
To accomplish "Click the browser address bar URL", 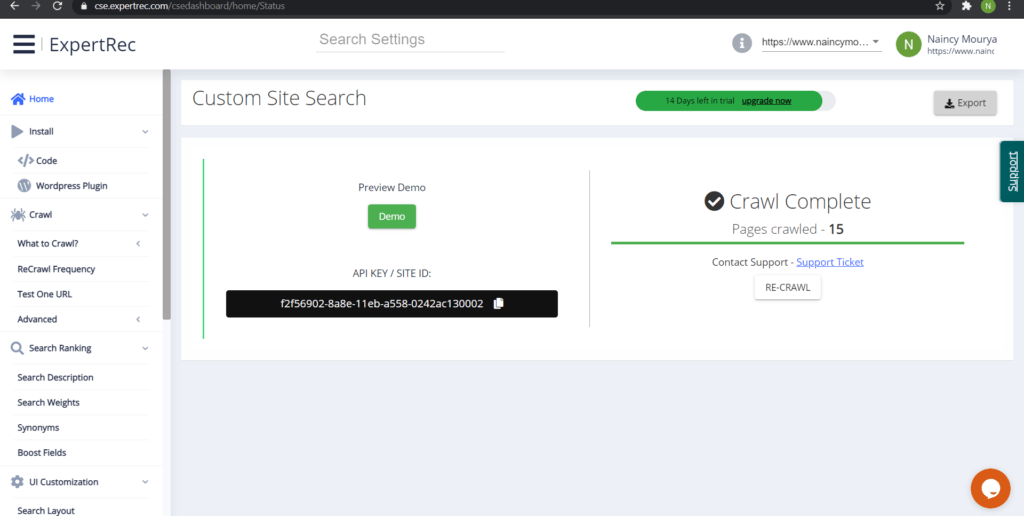I will (189, 6).
